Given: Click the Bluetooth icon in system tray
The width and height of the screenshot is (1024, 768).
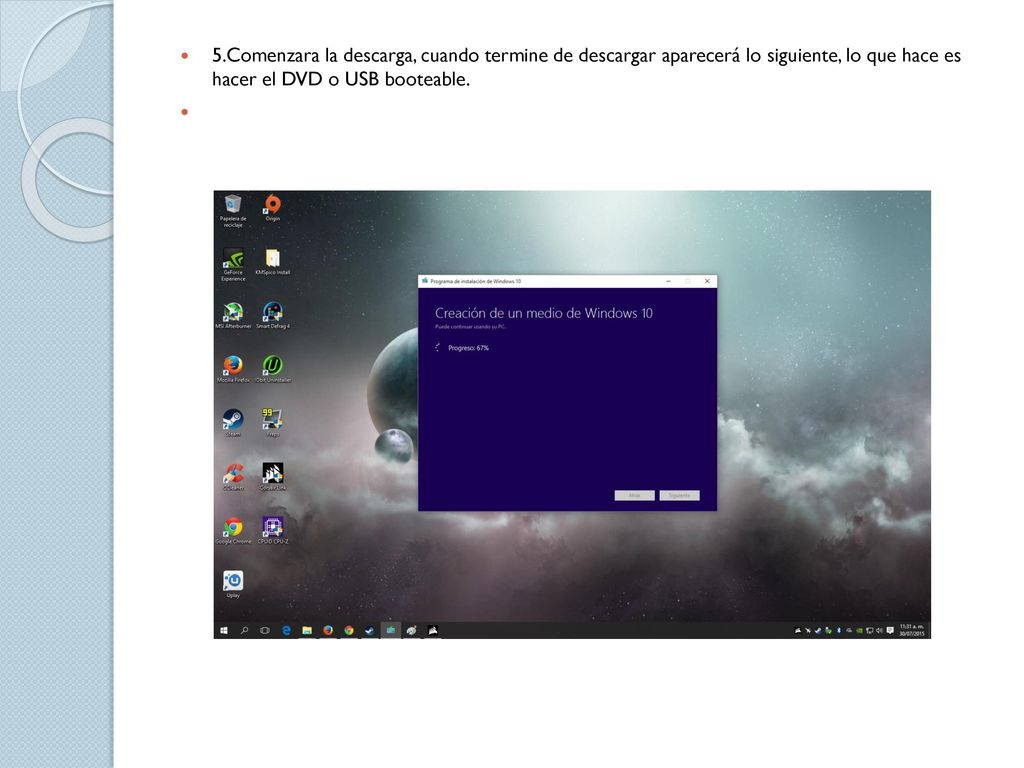Looking at the screenshot, I should click(x=839, y=630).
